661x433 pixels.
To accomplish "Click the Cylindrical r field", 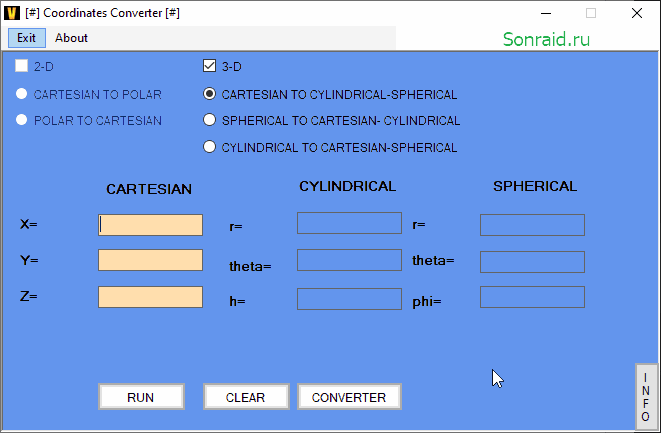I will point(349,223).
